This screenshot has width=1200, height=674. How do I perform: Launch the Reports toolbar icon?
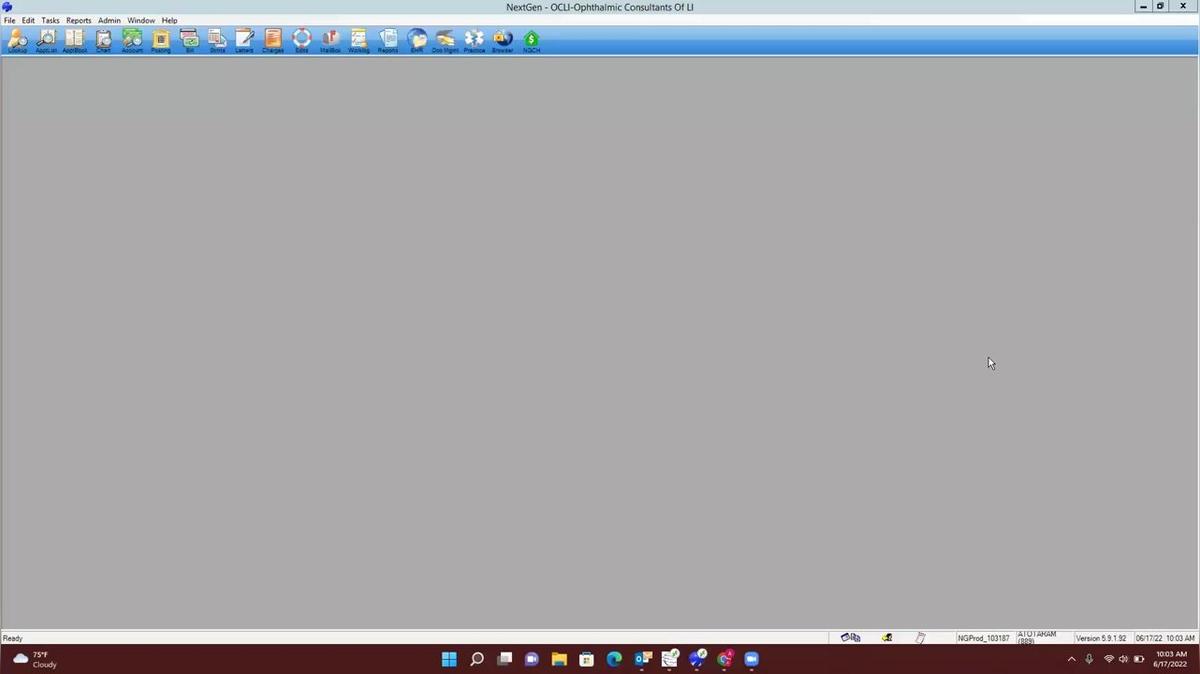[x=388, y=40]
